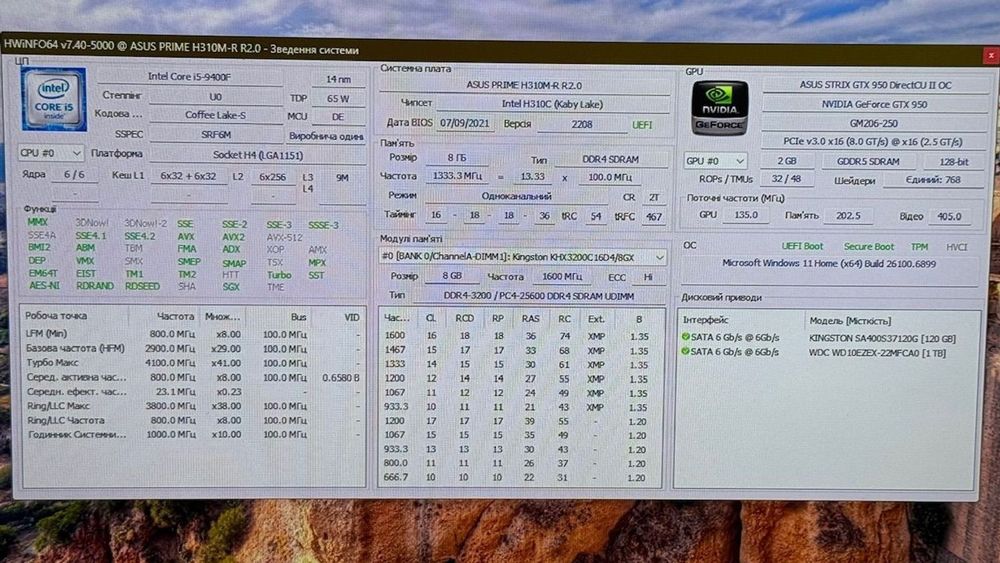
Task: Click the Microsoft Windows 11 Home build text
Action: point(828,263)
